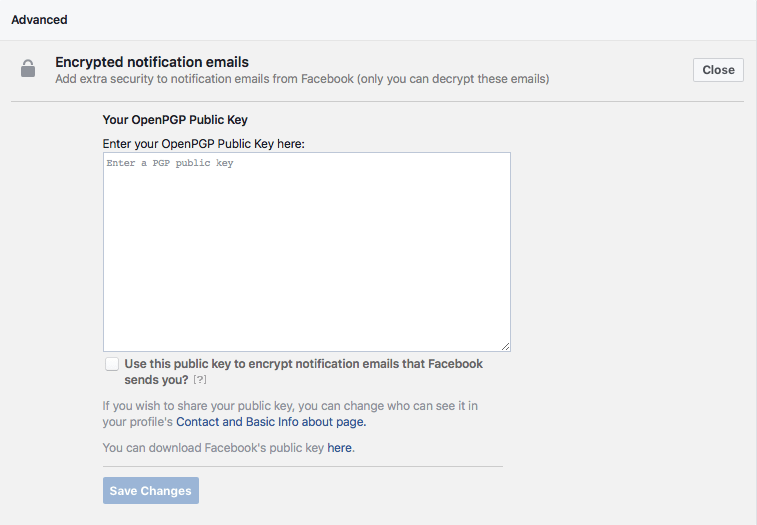Download Facebook's public key via here link

pos(339,448)
